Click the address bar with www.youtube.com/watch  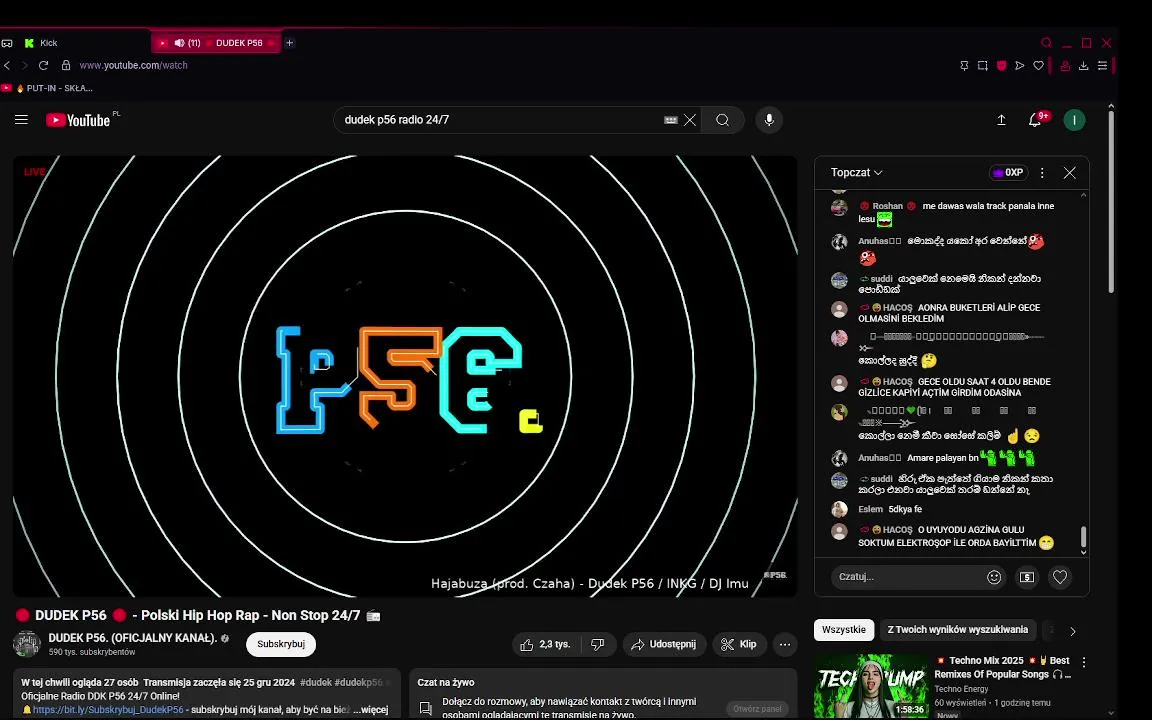133,65
